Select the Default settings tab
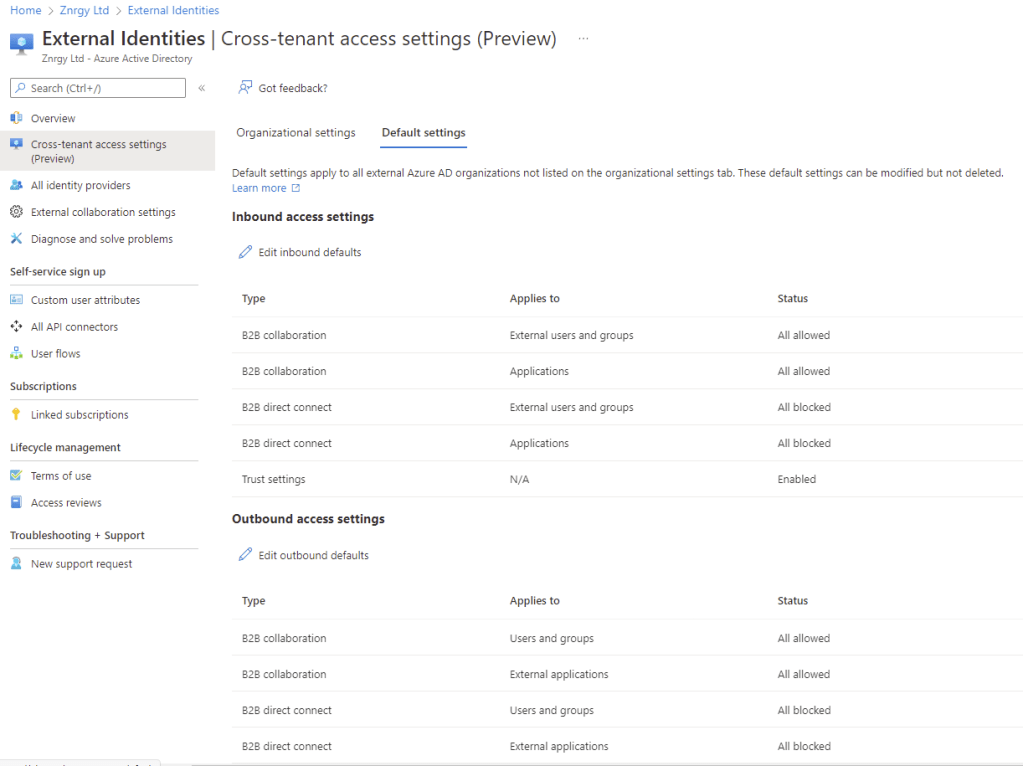The height and width of the screenshot is (766, 1023). [423, 133]
